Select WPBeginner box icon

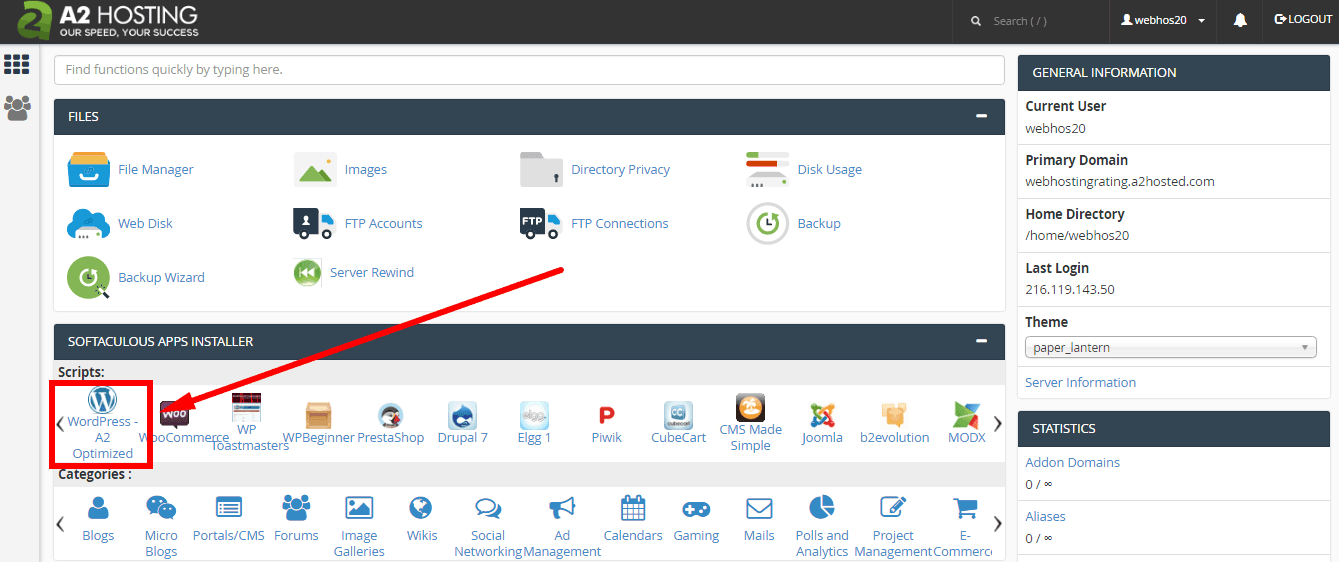(319, 414)
